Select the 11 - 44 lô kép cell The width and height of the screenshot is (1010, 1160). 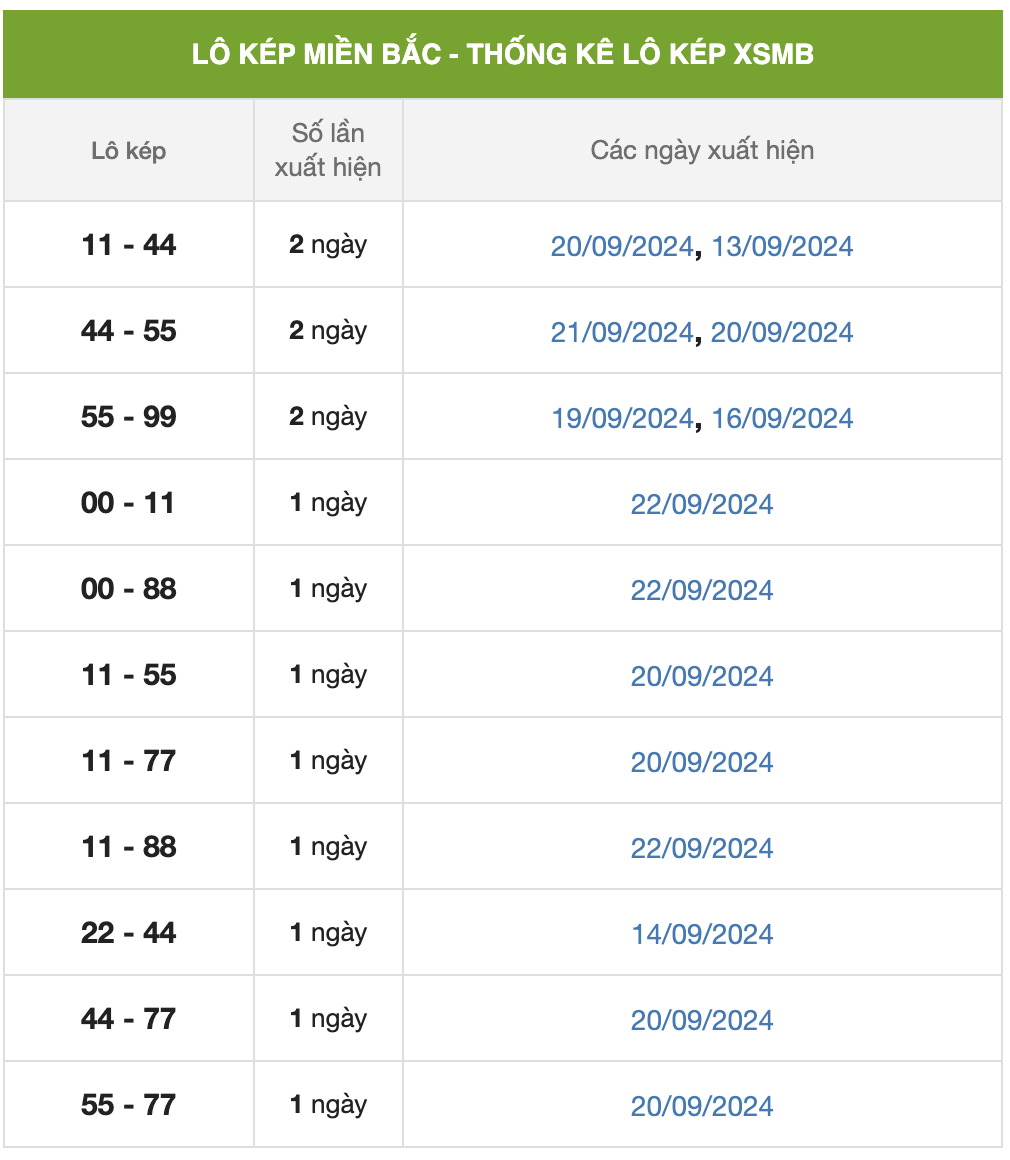tap(129, 245)
